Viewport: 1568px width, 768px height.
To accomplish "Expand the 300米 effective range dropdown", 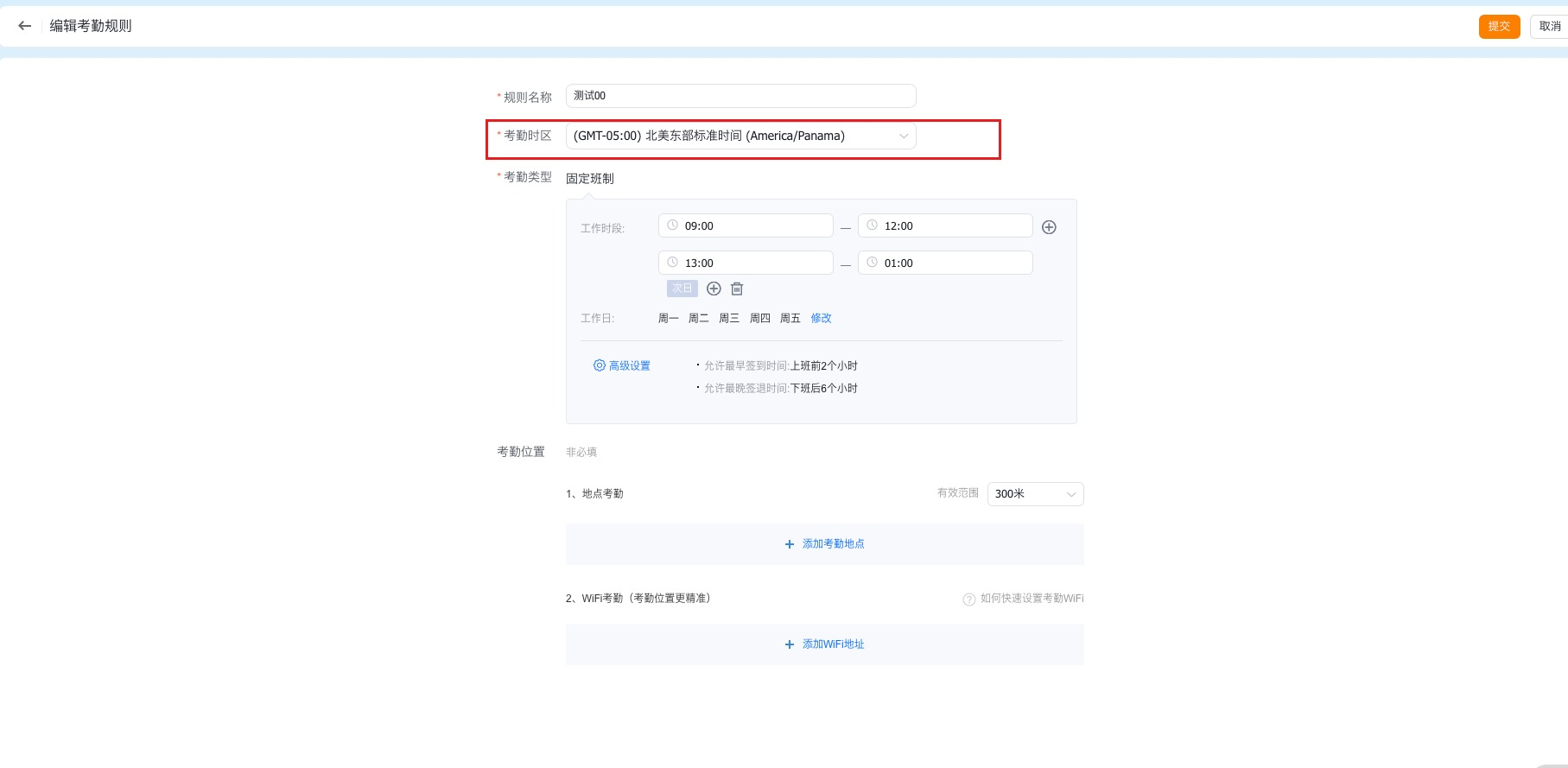I will click(x=1034, y=494).
